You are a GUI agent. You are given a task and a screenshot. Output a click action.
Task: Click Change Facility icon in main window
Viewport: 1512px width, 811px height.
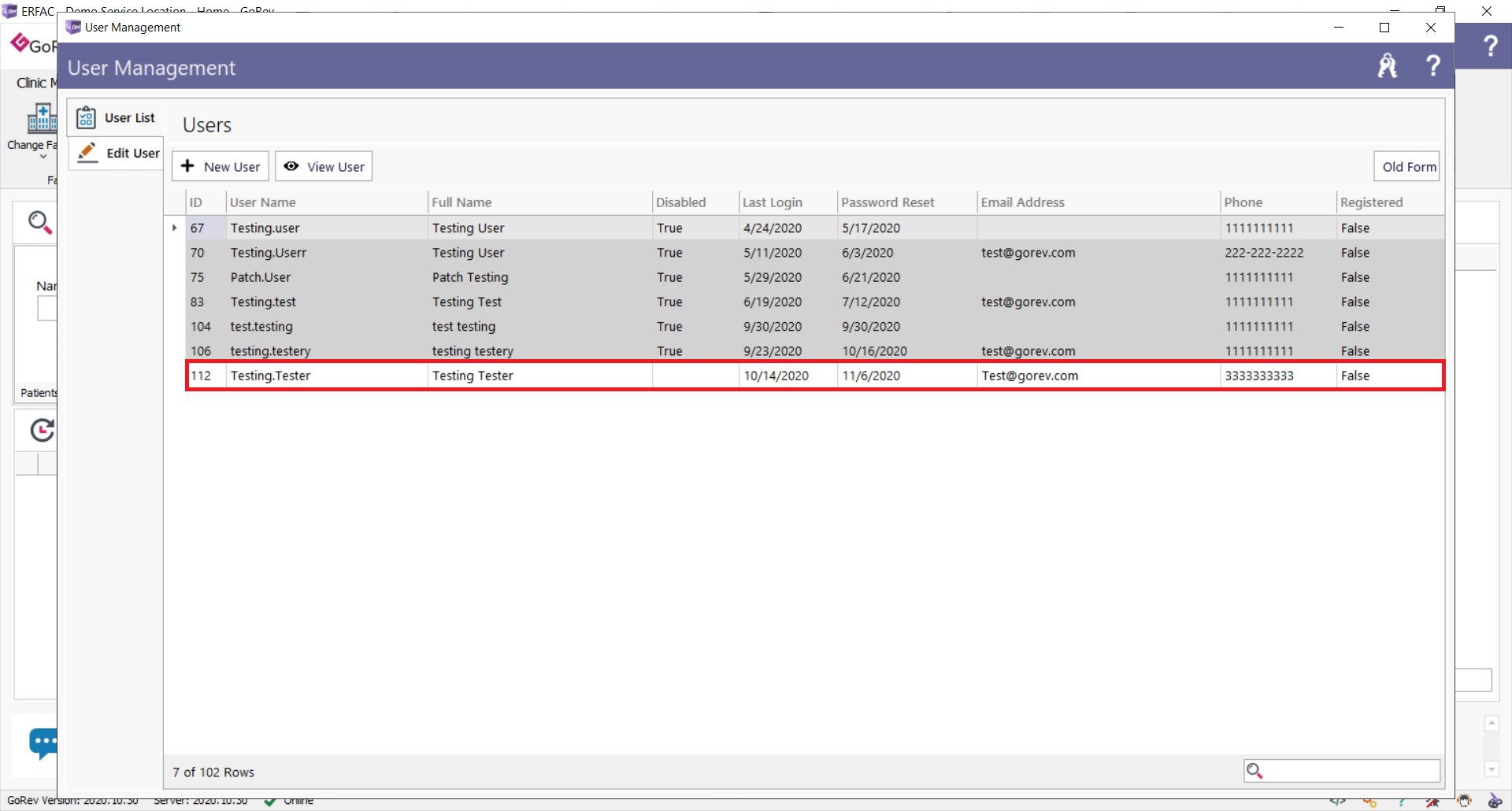click(x=41, y=118)
